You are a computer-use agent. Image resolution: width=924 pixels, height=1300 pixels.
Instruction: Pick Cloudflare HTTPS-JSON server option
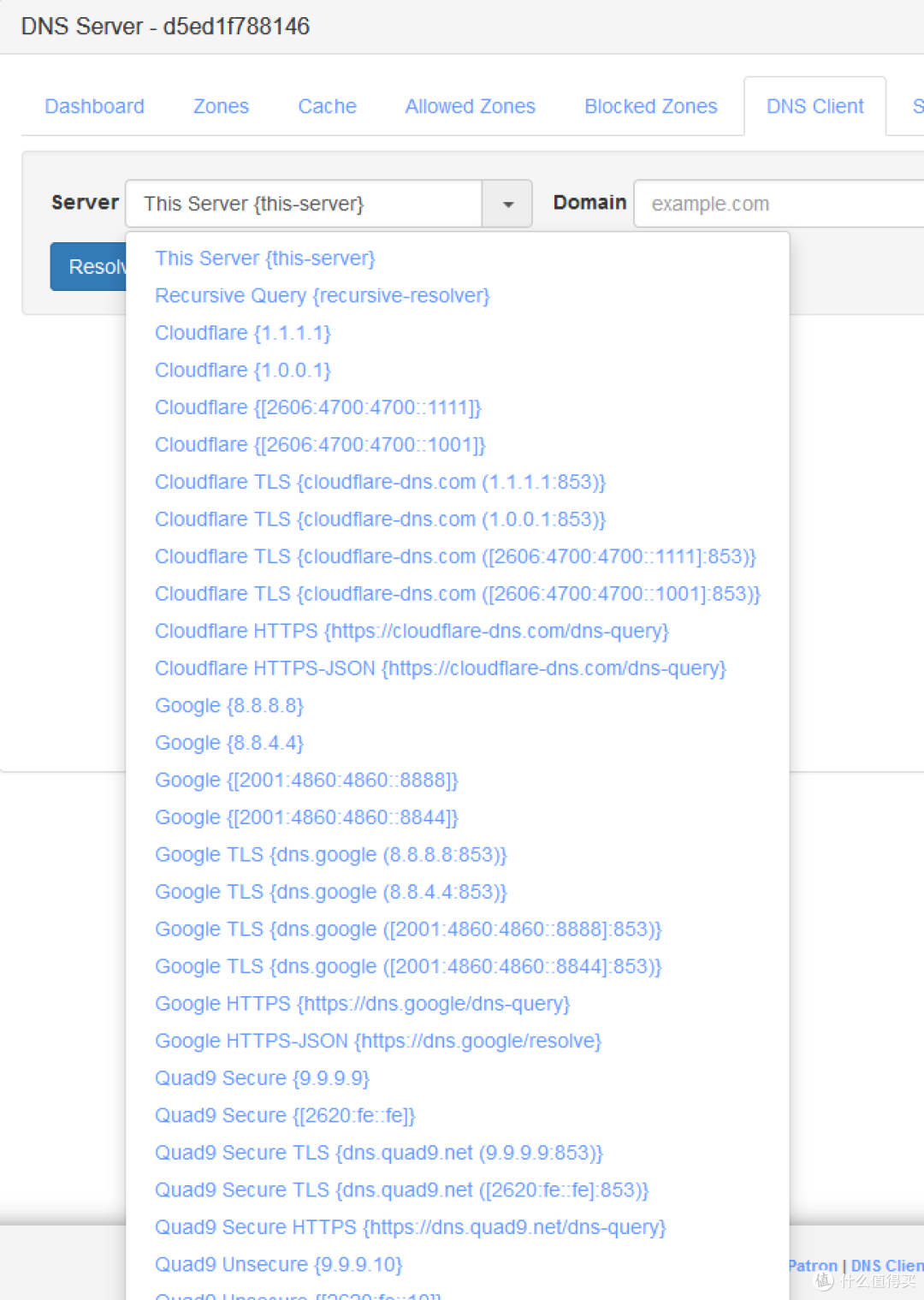click(x=440, y=668)
